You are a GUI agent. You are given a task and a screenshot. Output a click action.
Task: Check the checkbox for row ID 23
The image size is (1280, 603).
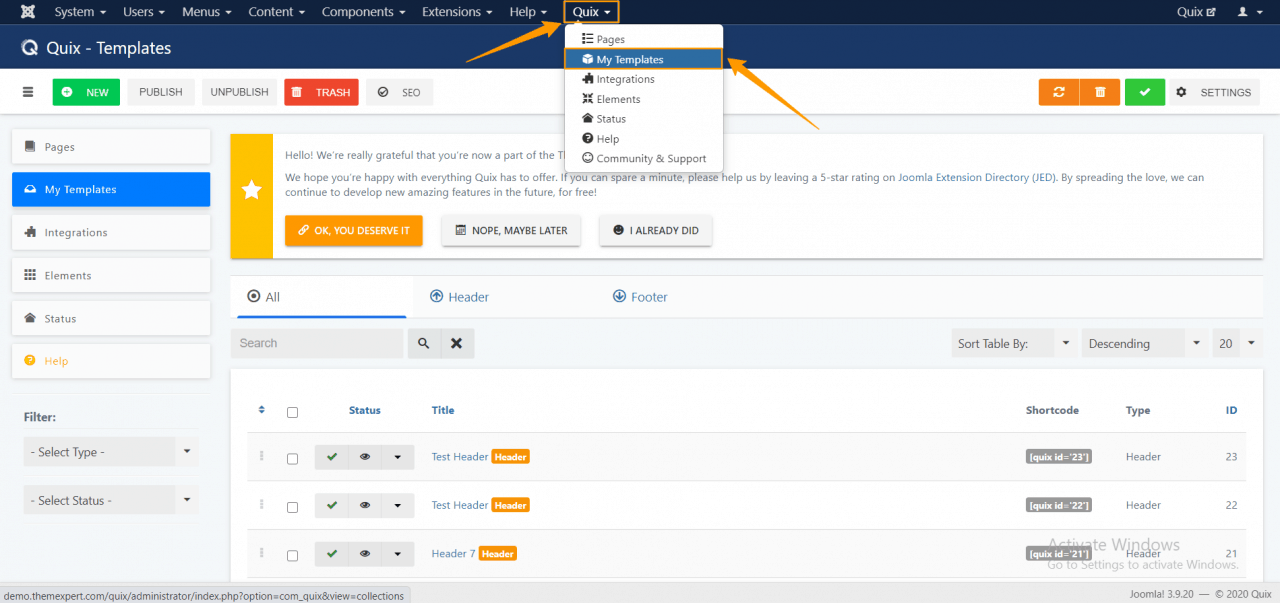click(292, 459)
